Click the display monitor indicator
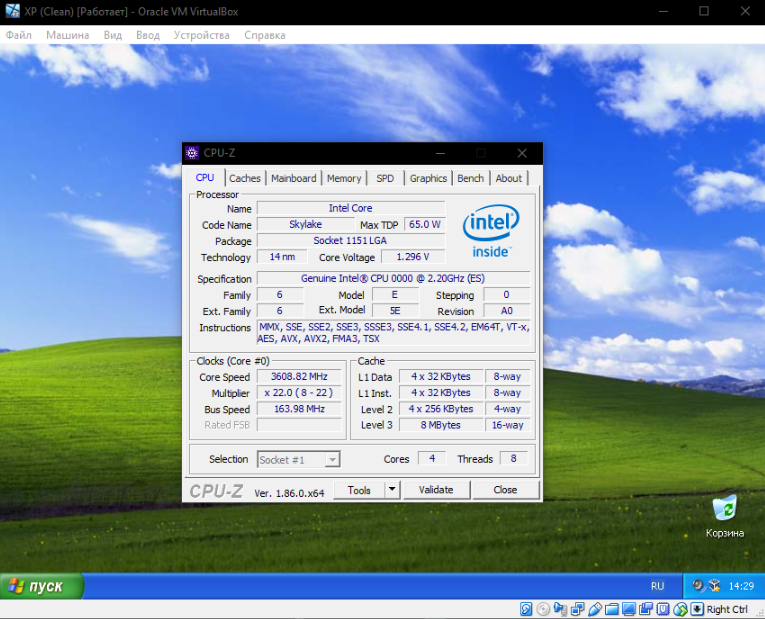This screenshot has width=765, height=619. 629,609
